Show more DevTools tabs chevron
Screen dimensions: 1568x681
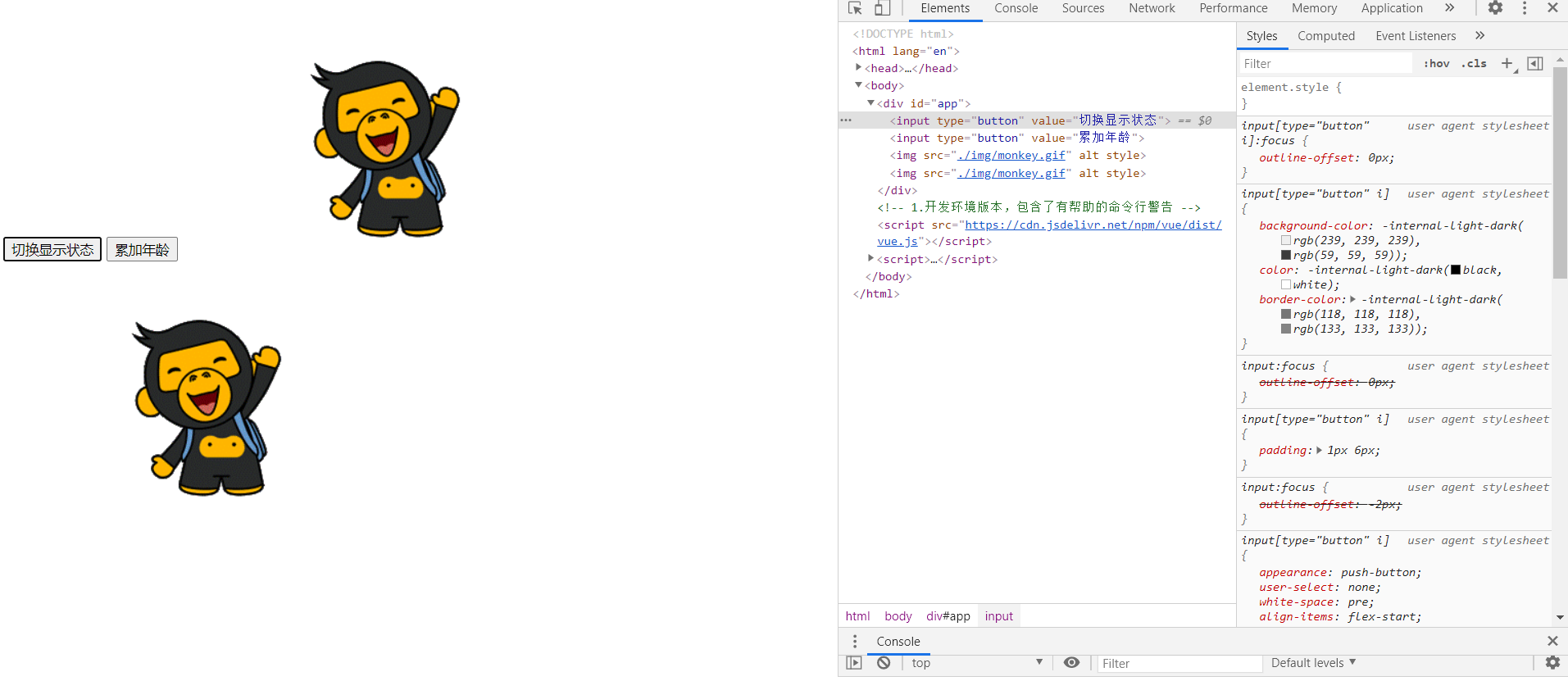pos(1449,8)
